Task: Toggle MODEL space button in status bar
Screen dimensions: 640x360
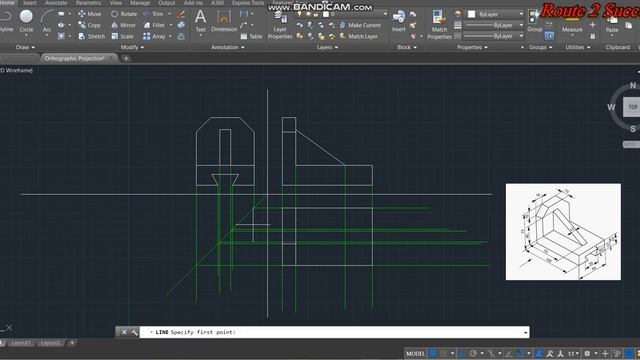Action: (x=415, y=353)
